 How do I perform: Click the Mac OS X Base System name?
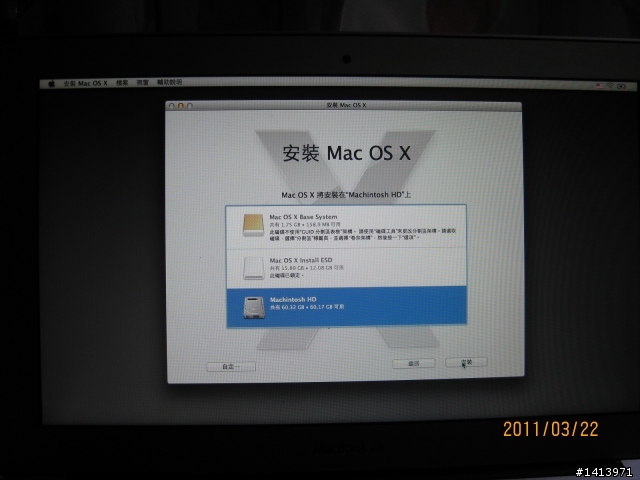pyautogui.click(x=303, y=217)
